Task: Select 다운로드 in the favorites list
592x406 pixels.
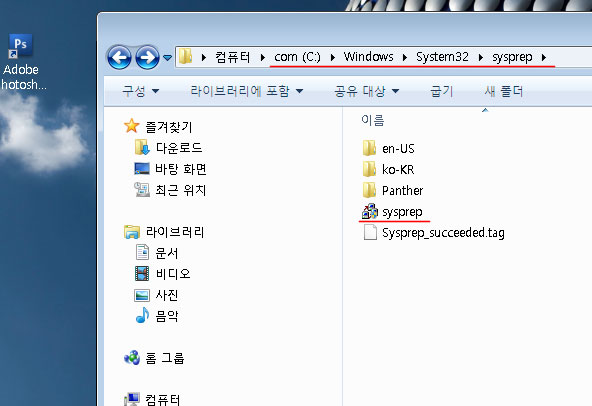Action: [x=168, y=148]
